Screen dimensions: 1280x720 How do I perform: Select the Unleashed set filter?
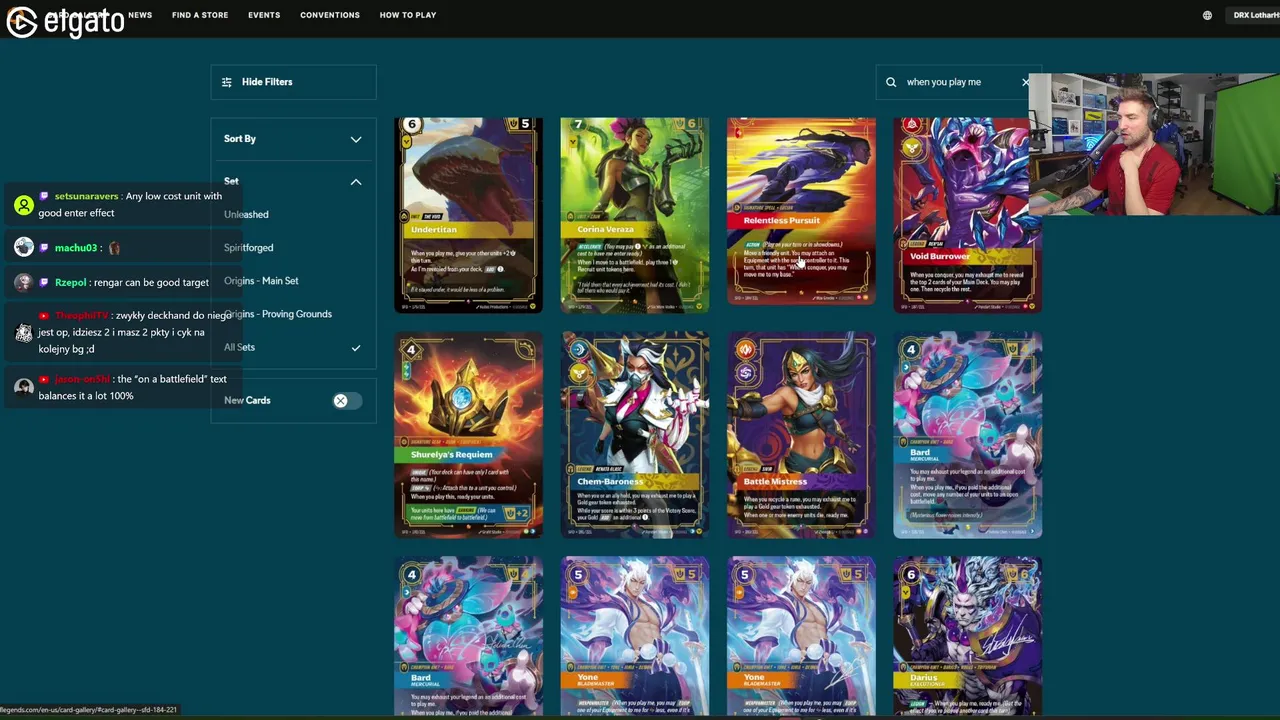tap(246, 214)
